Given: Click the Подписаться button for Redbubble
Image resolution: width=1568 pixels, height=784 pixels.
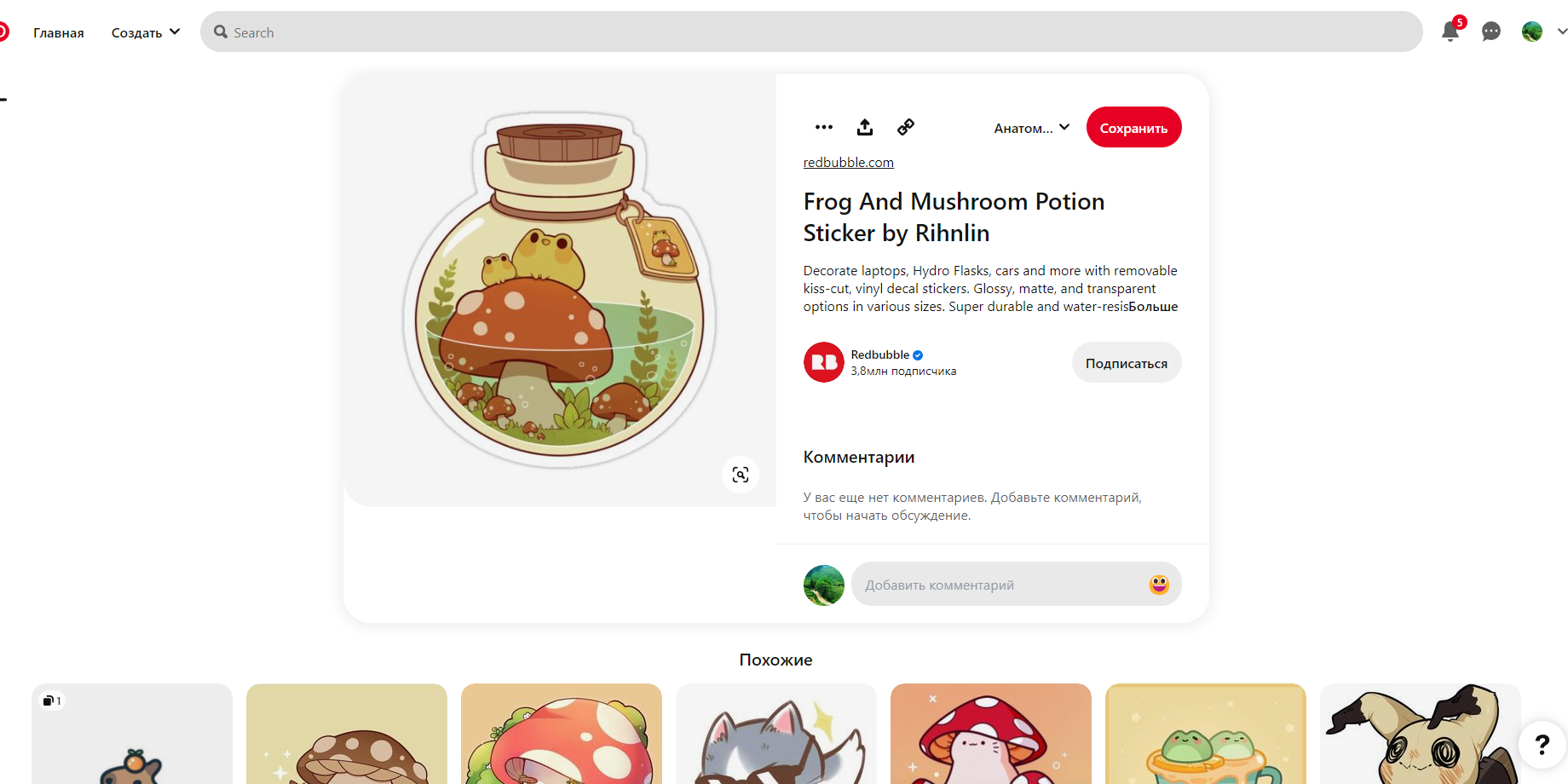Looking at the screenshot, I should (1126, 363).
